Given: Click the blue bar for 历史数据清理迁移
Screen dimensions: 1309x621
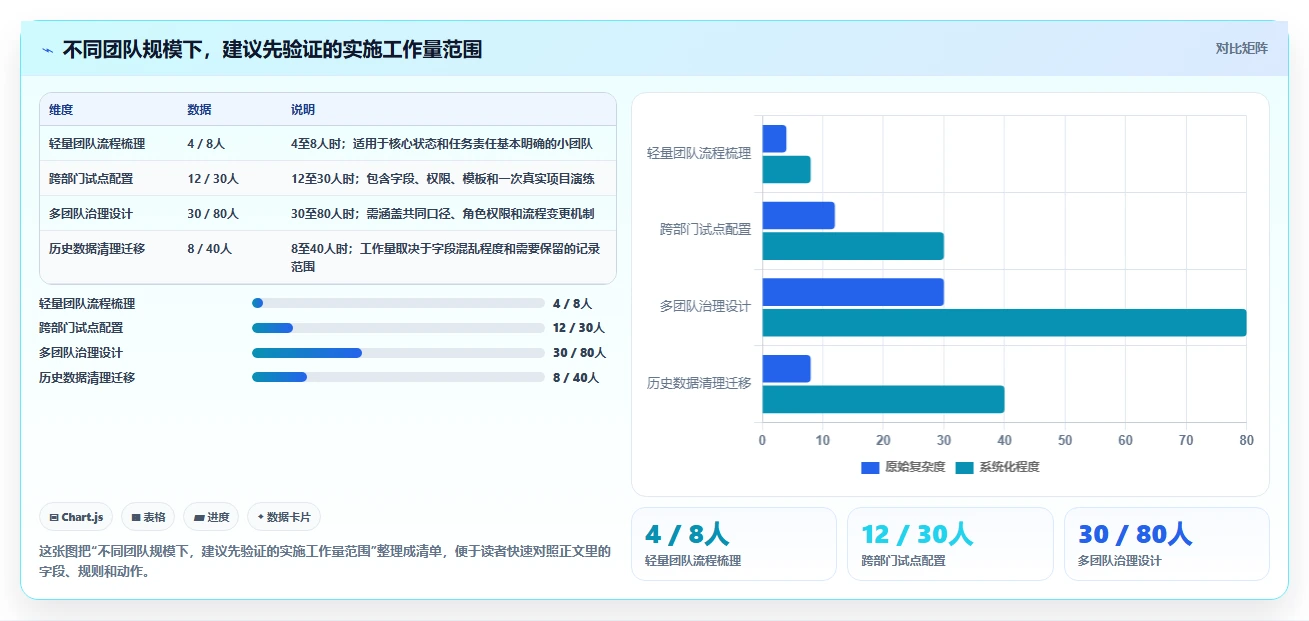Looking at the screenshot, I should pyautogui.click(x=786, y=369).
